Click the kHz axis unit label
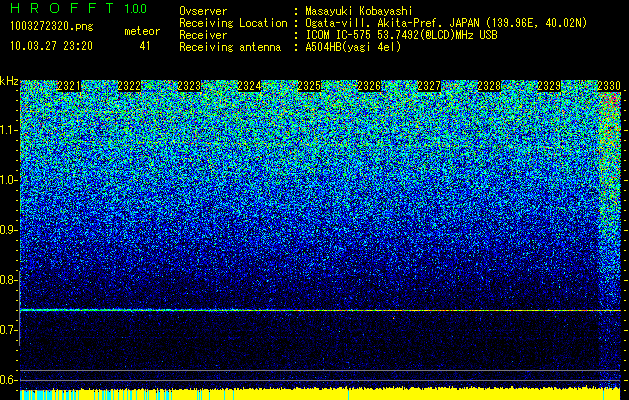 click(9, 82)
